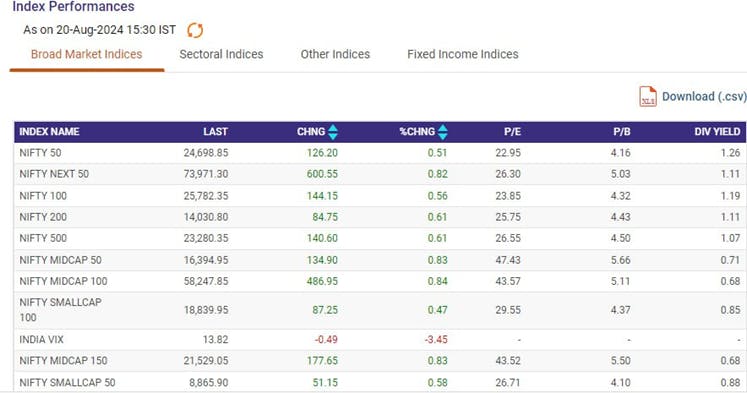747x393 pixels.
Task: Select NIFTY 200 last value 14,030.80
Action: click(206, 217)
